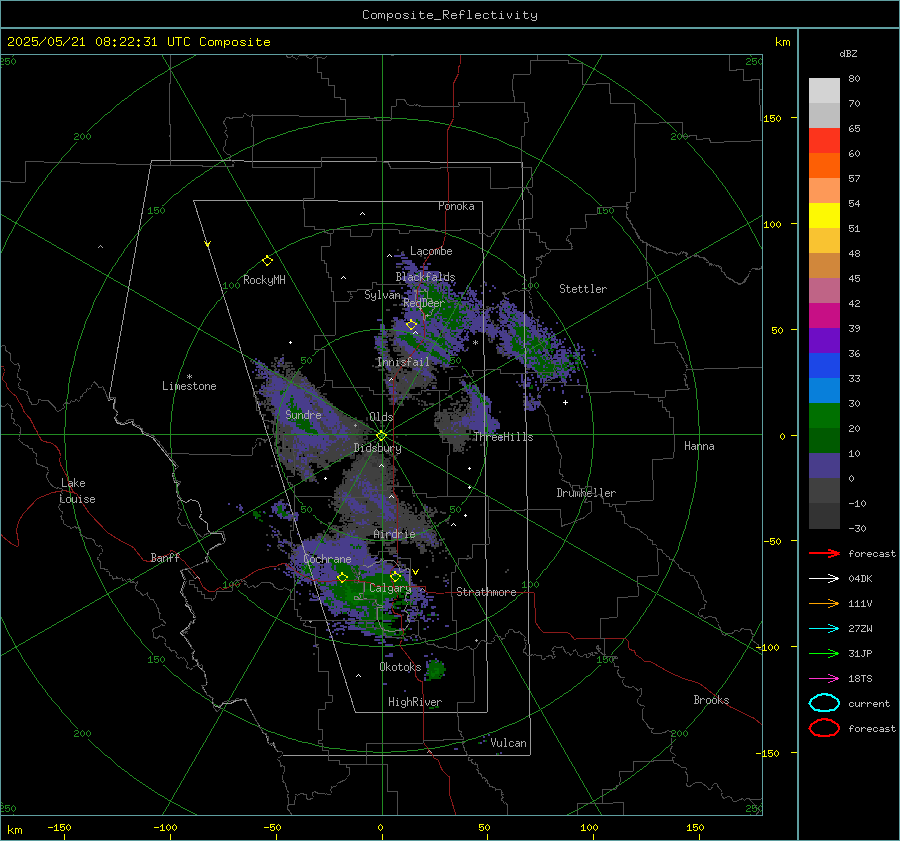Pick the red 60-65 dBZ color swatch
Image resolution: width=900 pixels, height=841 pixels.
click(824, 141)
